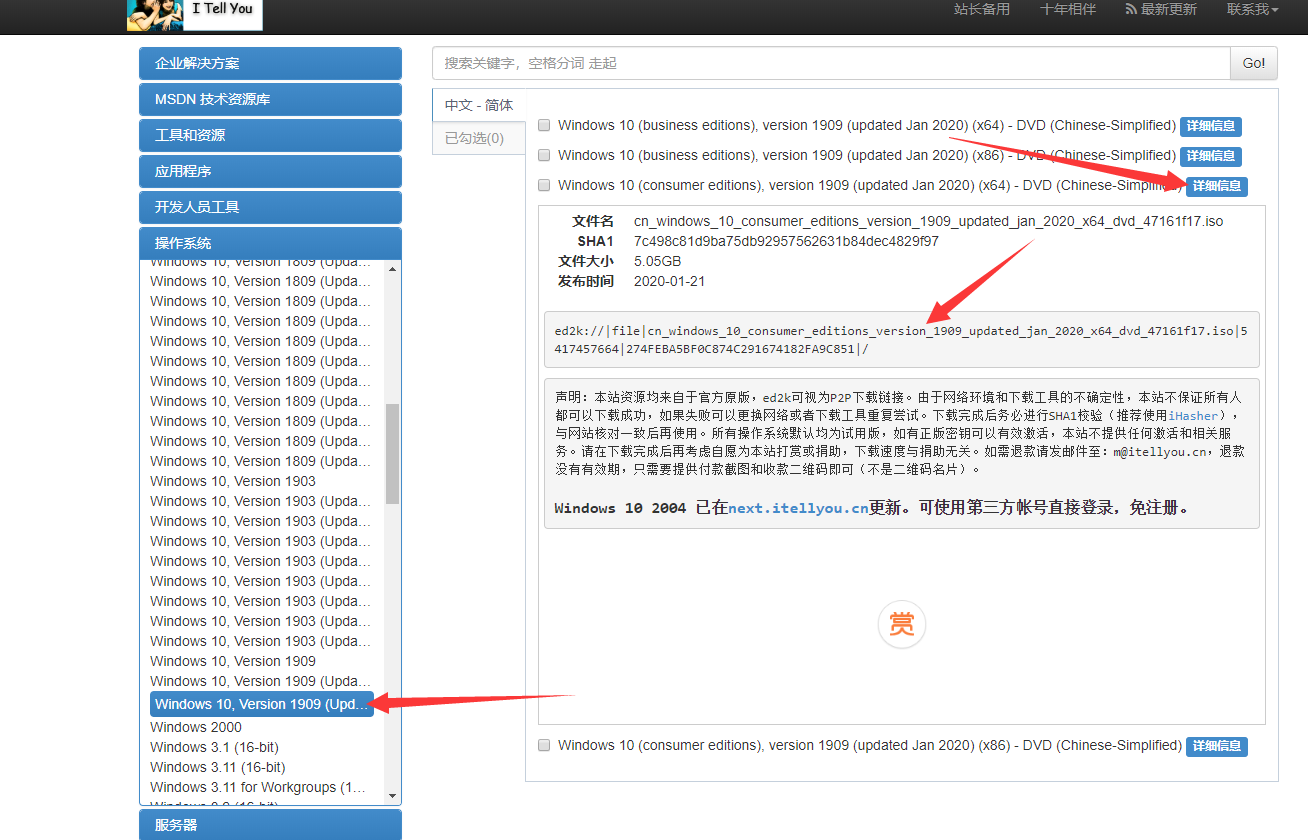The height and width of the screenshot is (840, 1308).
Task: Select Windows 2000 in the list
Action: 196,727
